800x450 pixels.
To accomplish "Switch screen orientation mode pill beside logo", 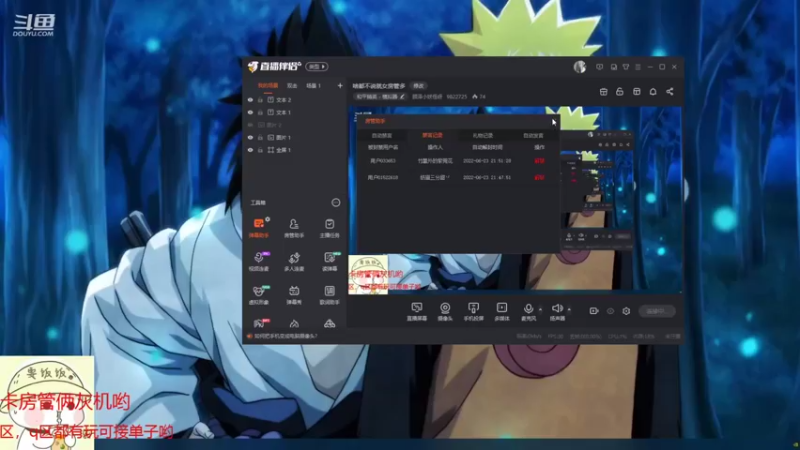I will (x=316, y=67).
